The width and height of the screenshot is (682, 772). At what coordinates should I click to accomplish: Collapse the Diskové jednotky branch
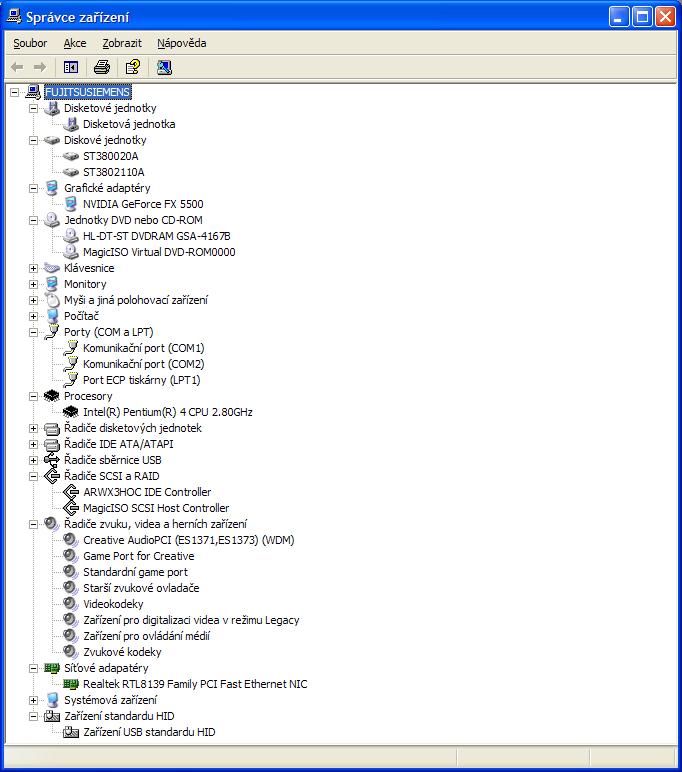pos(33,140)
